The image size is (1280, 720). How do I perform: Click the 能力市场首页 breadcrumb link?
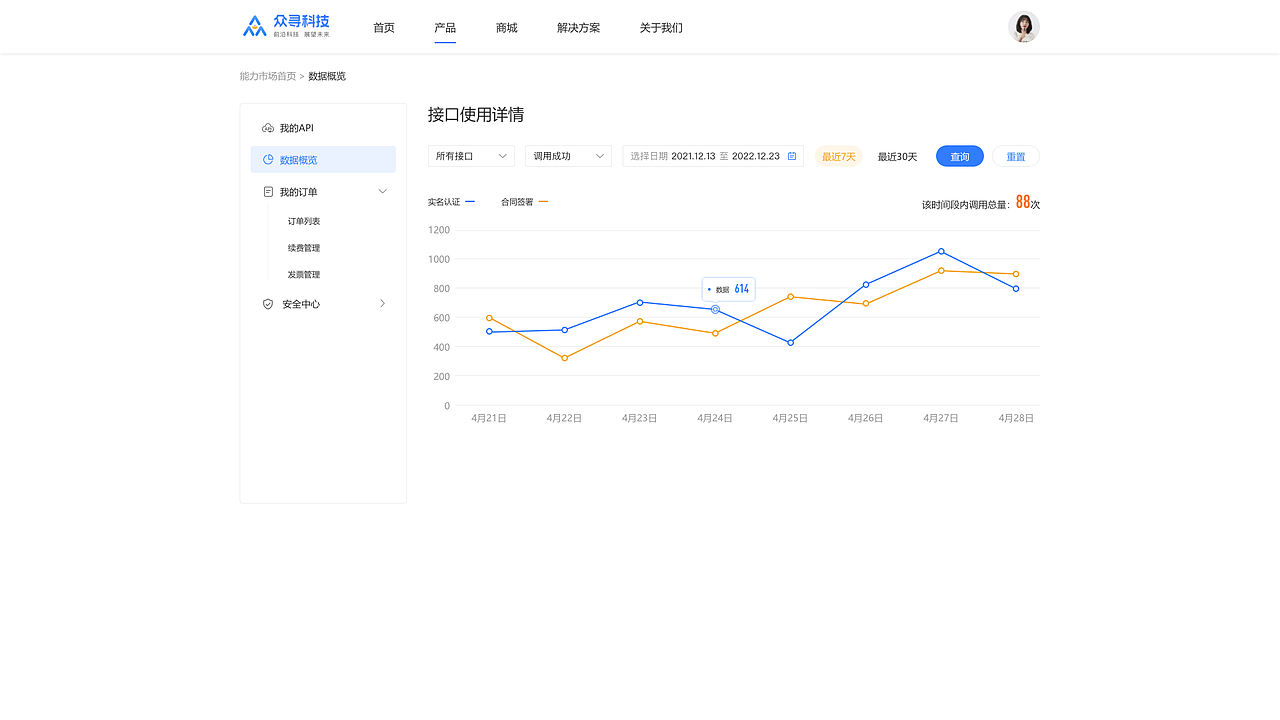coord(267,75)
